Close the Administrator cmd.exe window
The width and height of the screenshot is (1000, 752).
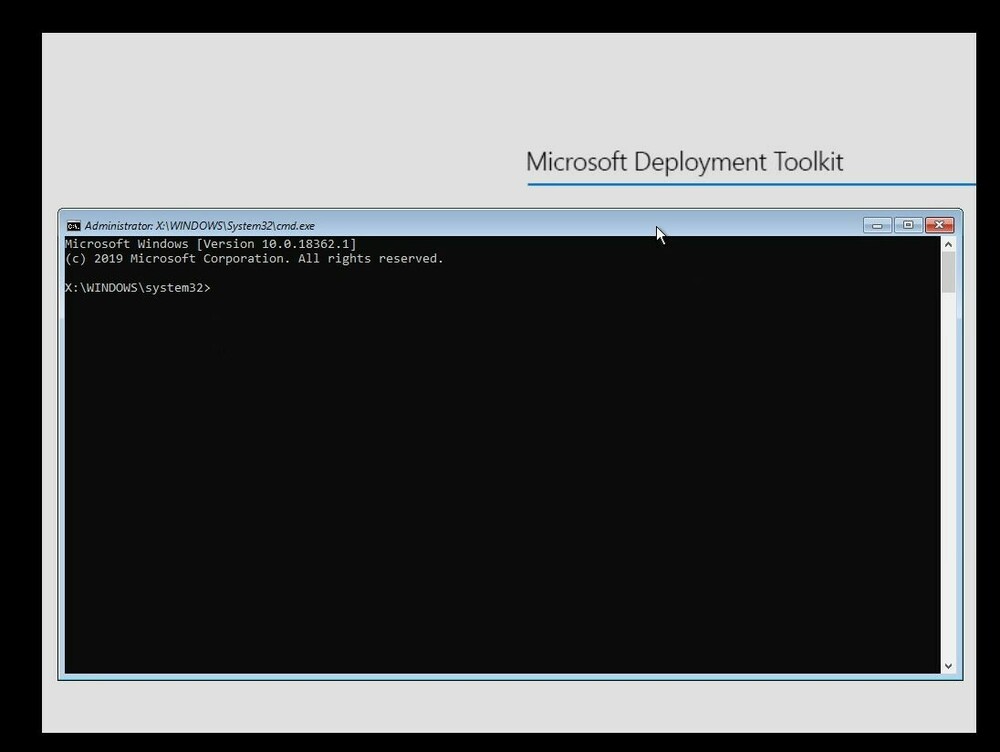pos(939,225)
